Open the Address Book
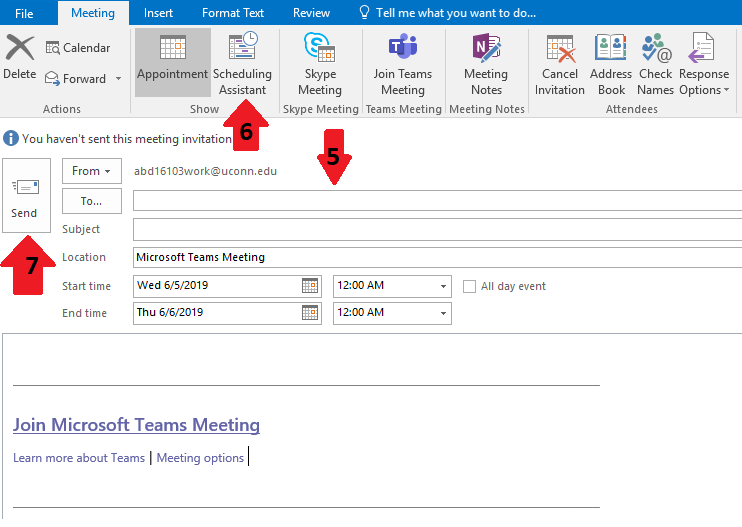This screenshot has width=742, height=527. point(610,63)
